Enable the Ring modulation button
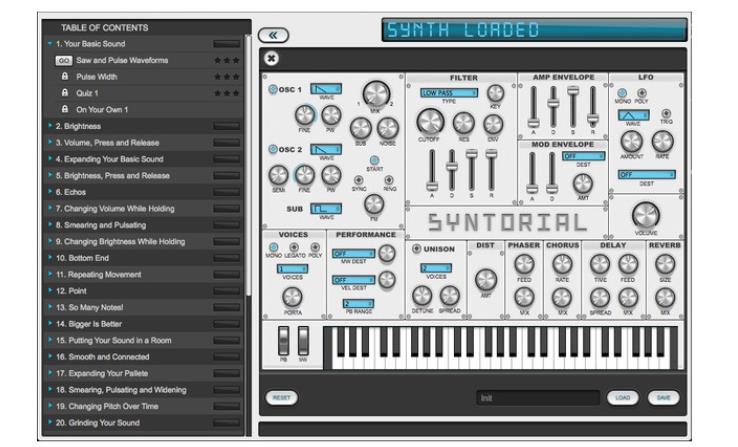 coord(389,180)
